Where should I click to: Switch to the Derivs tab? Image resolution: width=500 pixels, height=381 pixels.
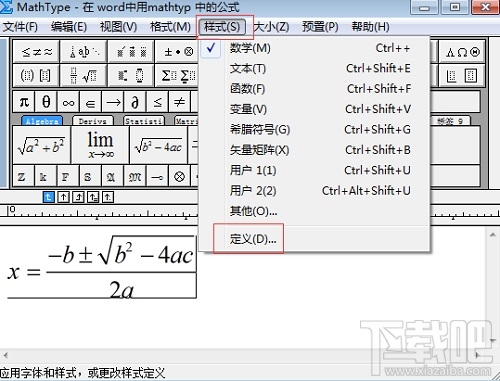tap(93, 121)
